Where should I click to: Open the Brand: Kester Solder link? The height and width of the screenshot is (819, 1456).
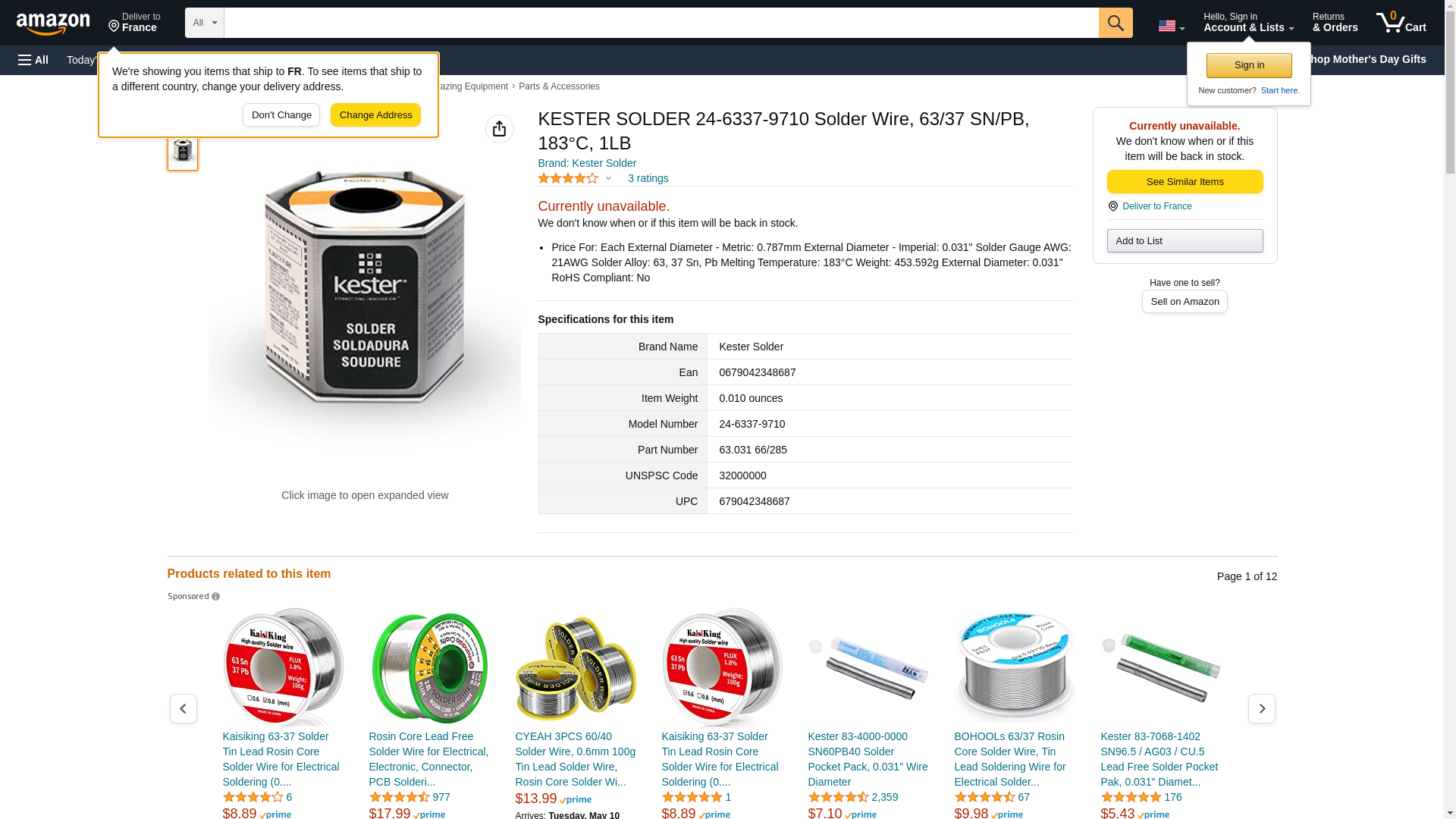[x=587, y=163]
